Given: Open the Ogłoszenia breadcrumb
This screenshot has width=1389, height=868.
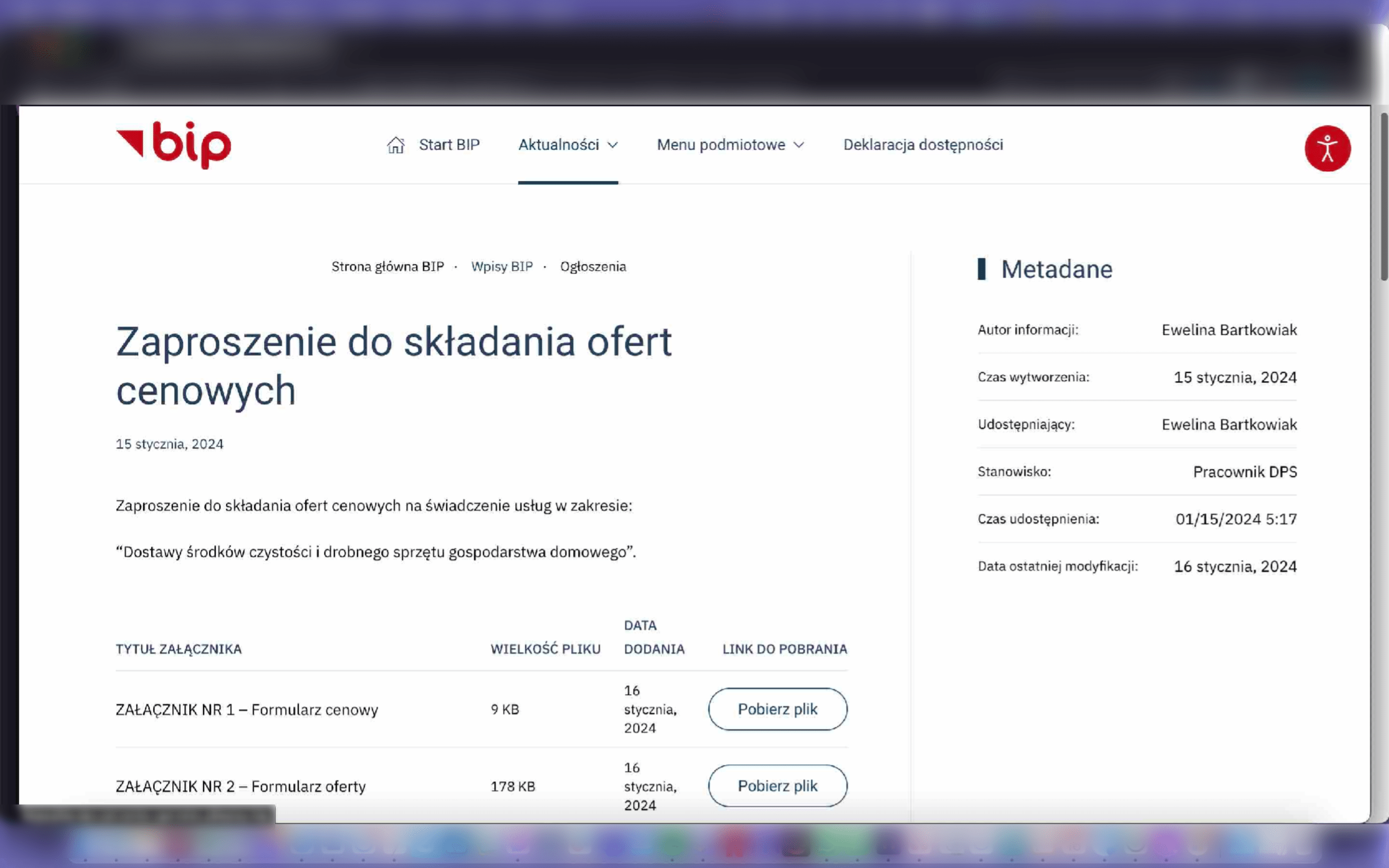Looking at the screenshot, I should (x=593, y=266).
